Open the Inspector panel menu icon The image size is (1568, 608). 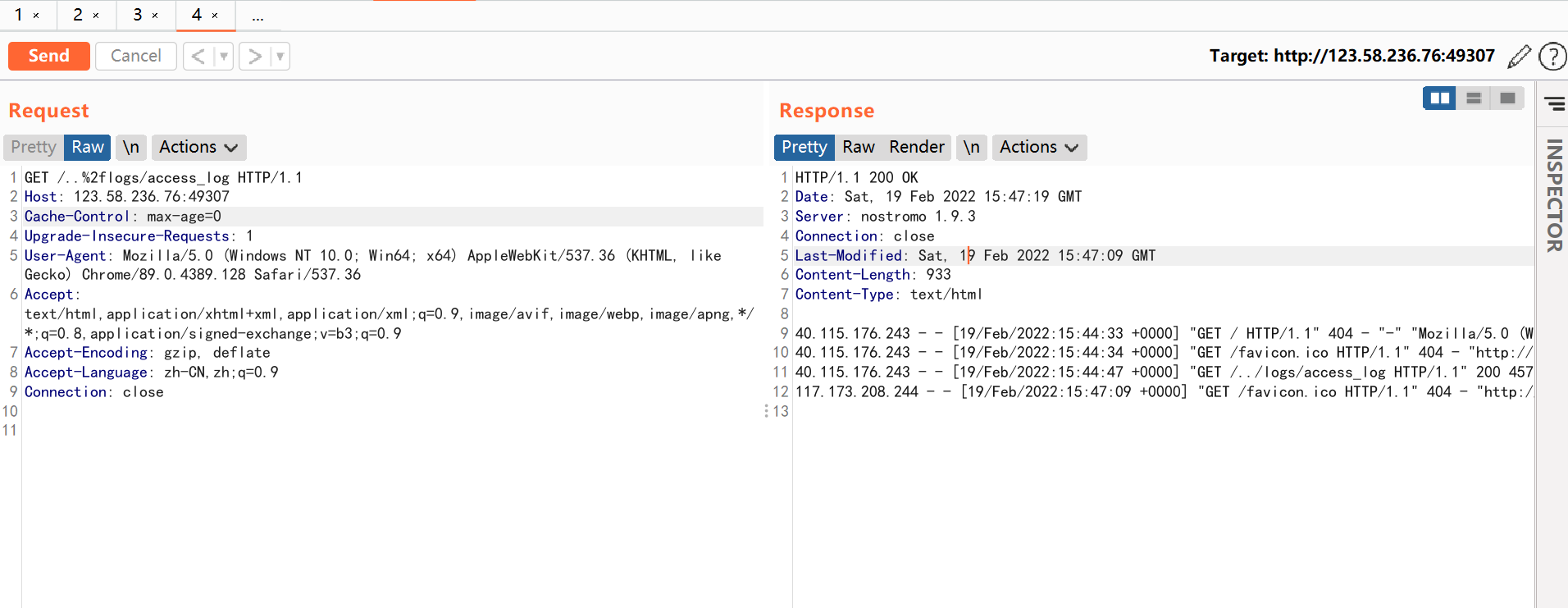click(x=1554, y=103)
